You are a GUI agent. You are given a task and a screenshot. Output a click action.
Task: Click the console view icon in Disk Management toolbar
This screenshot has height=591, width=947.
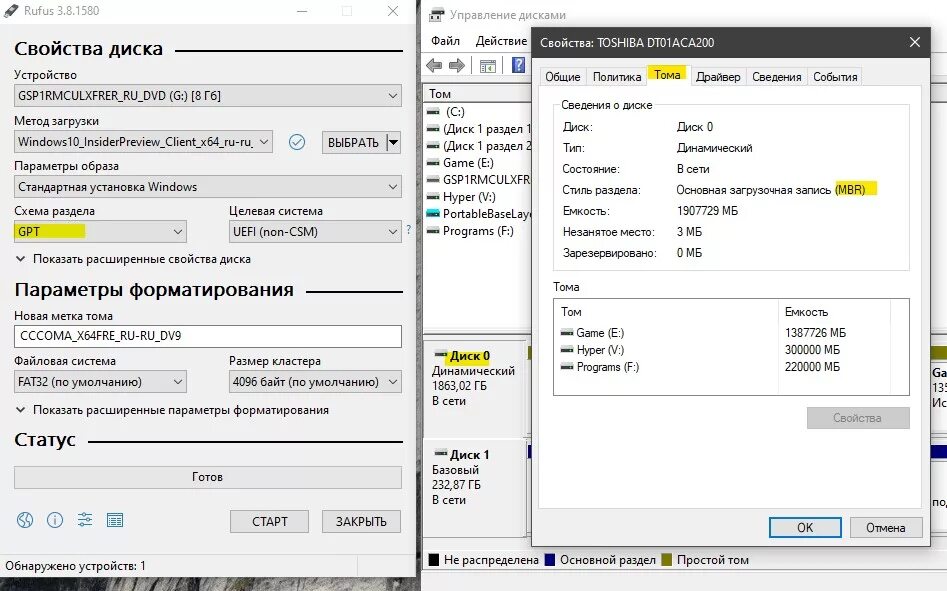488,66
